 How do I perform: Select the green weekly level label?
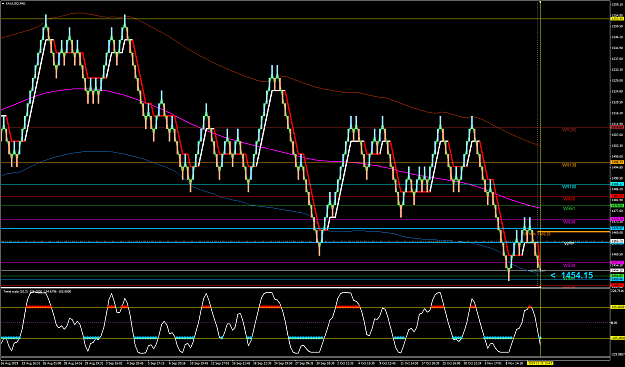pos(569,208)
